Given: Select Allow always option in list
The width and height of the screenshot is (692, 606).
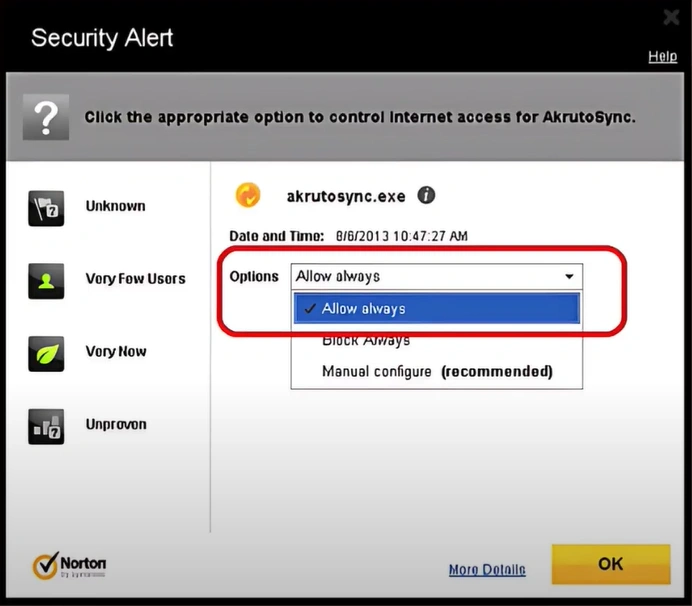Looking at the screenshot, I should (436, 309).
